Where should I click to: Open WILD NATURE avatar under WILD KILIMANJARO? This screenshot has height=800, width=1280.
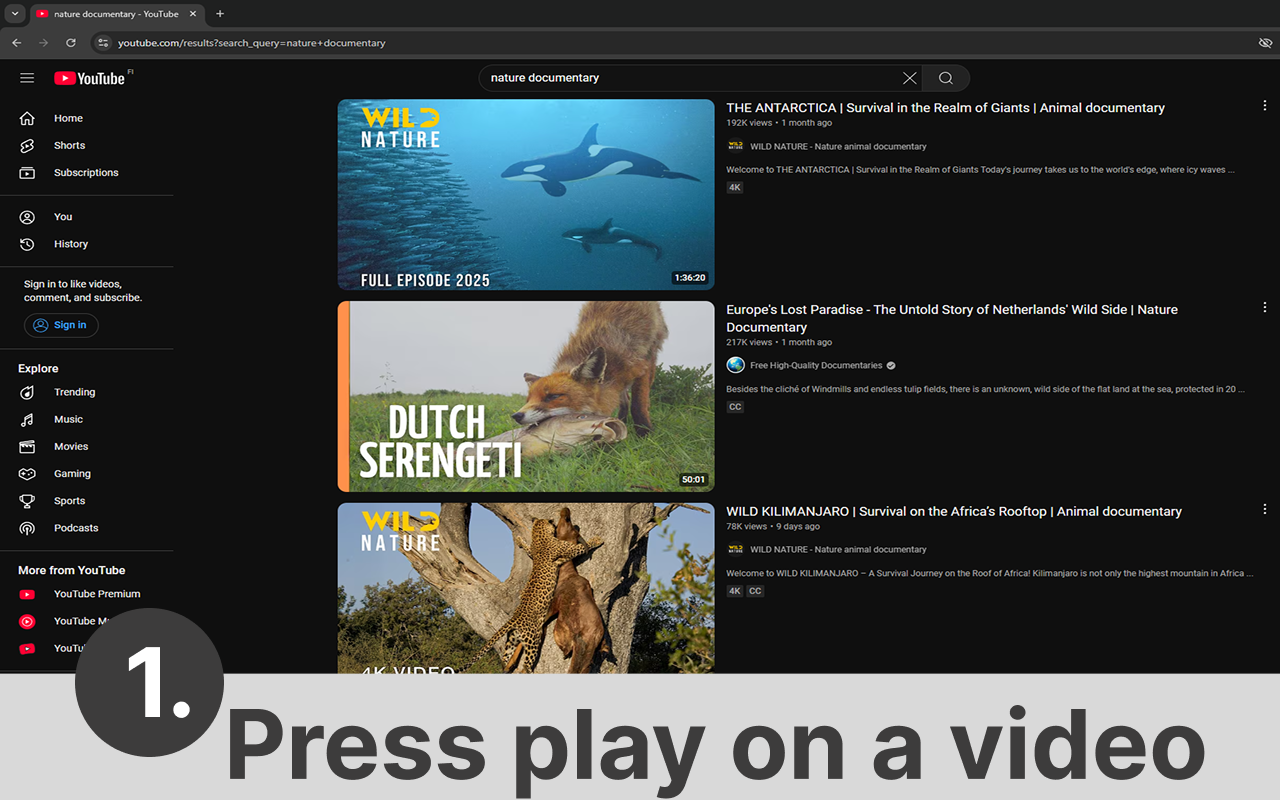735,549
